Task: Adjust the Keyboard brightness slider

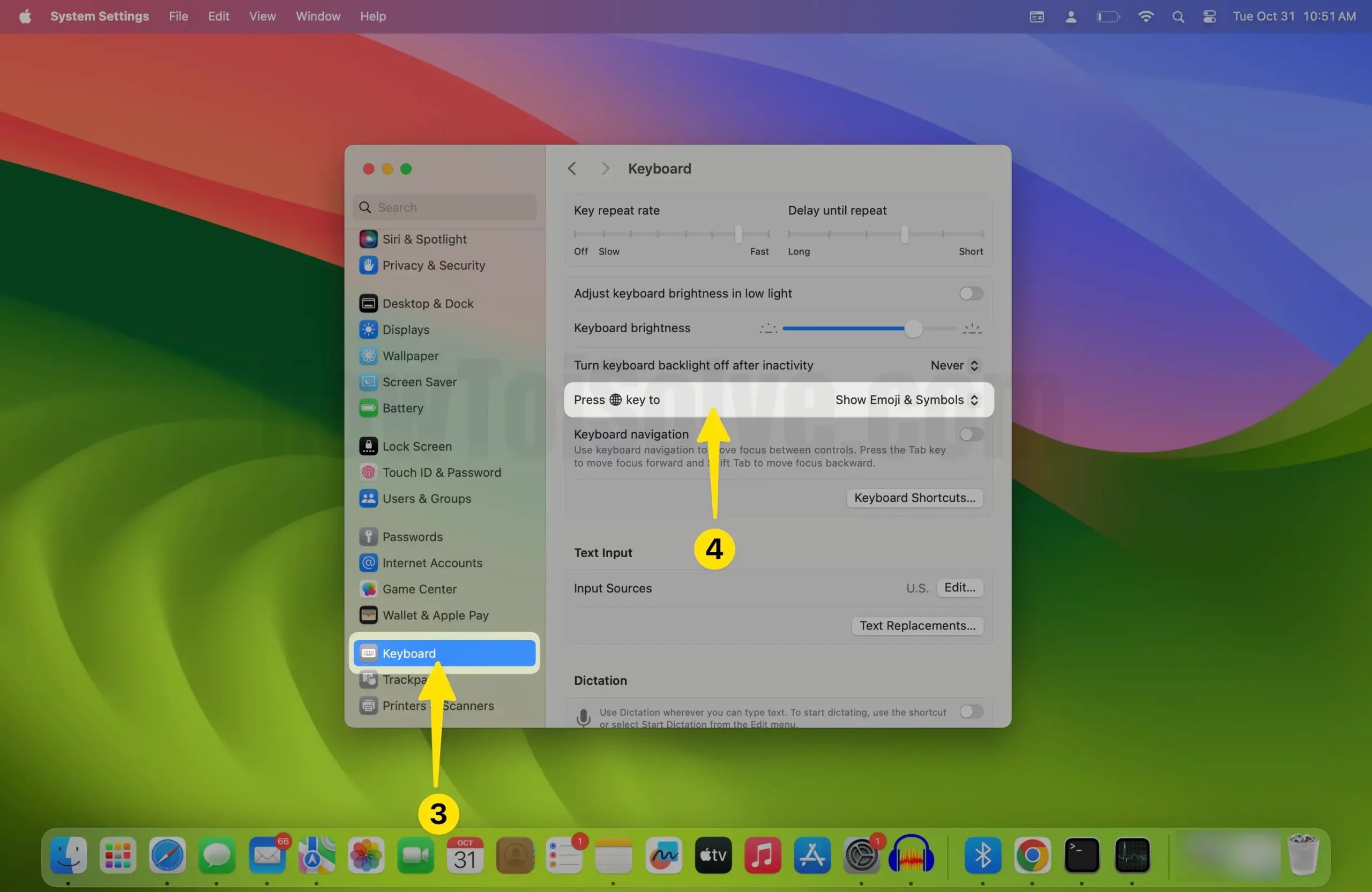Action: (914, 328)
